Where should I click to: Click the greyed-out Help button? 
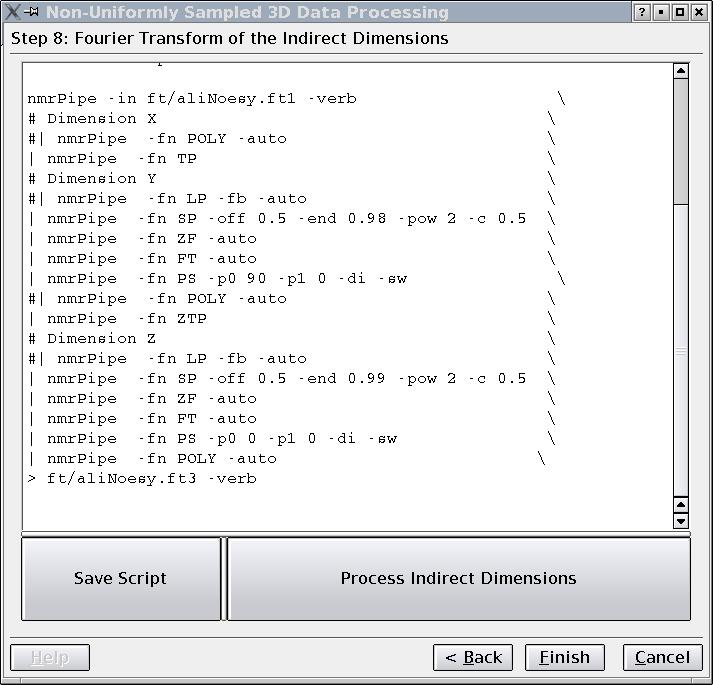point(50,657)
